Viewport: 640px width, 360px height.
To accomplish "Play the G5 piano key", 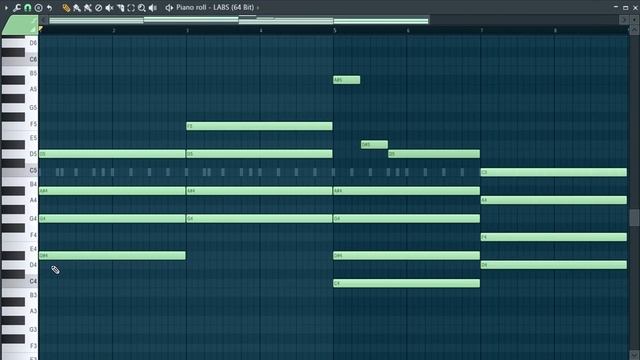I will click(x=20, y=107).
